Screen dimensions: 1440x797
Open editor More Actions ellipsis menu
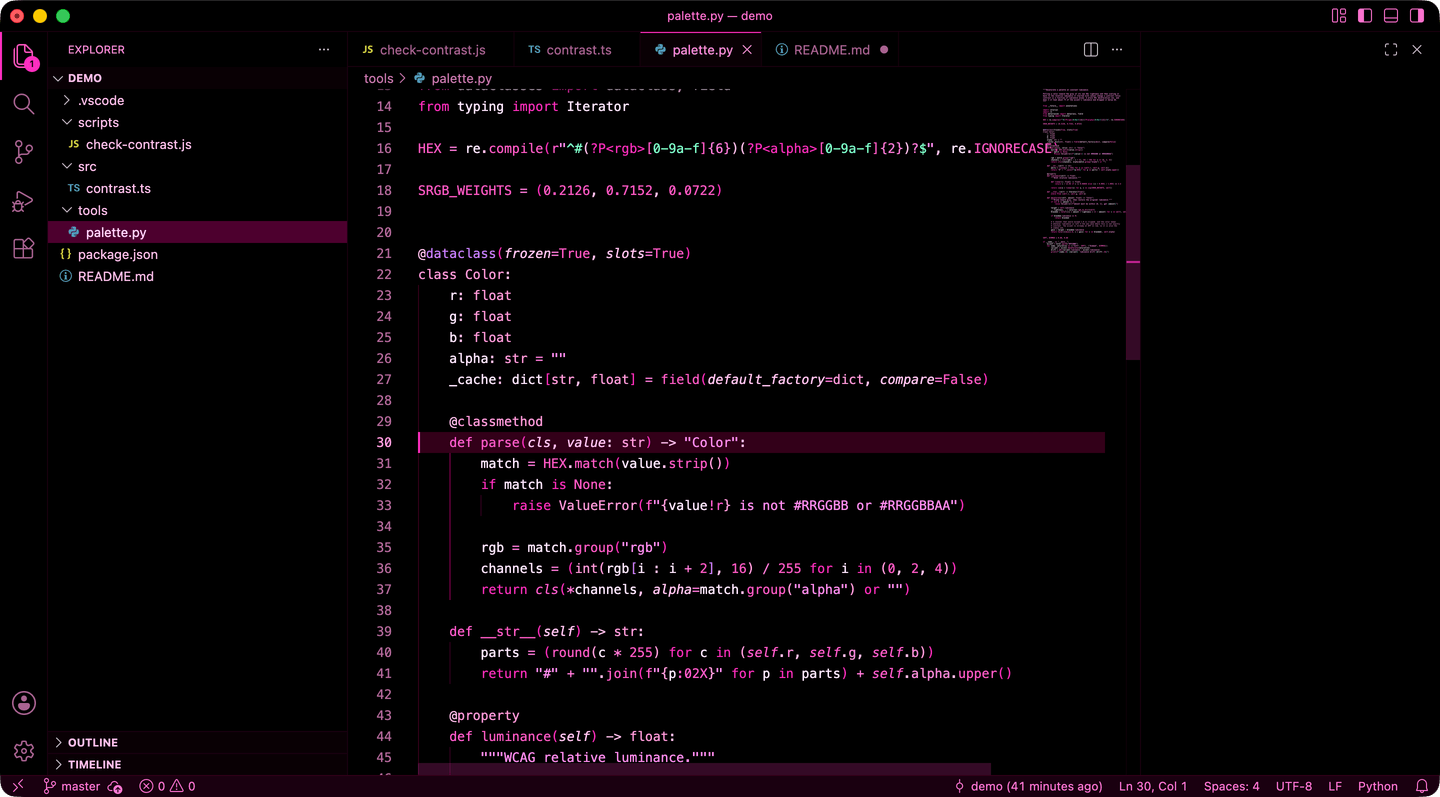(1117, 50)
